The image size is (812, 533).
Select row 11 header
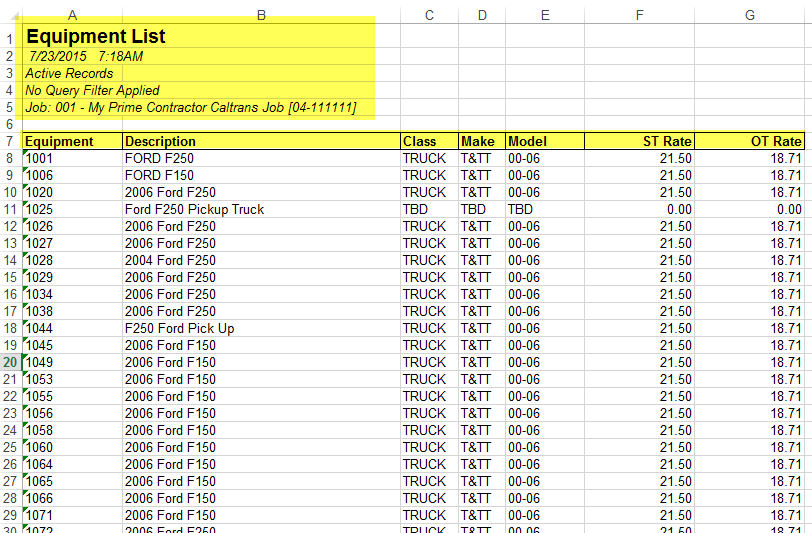pos(10,209)
